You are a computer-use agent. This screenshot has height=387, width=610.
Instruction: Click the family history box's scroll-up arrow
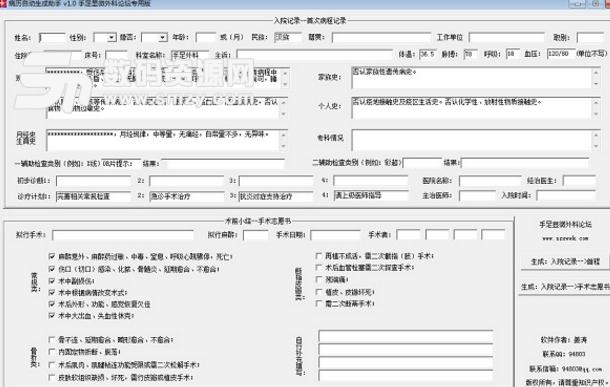(x=596, y=72)
